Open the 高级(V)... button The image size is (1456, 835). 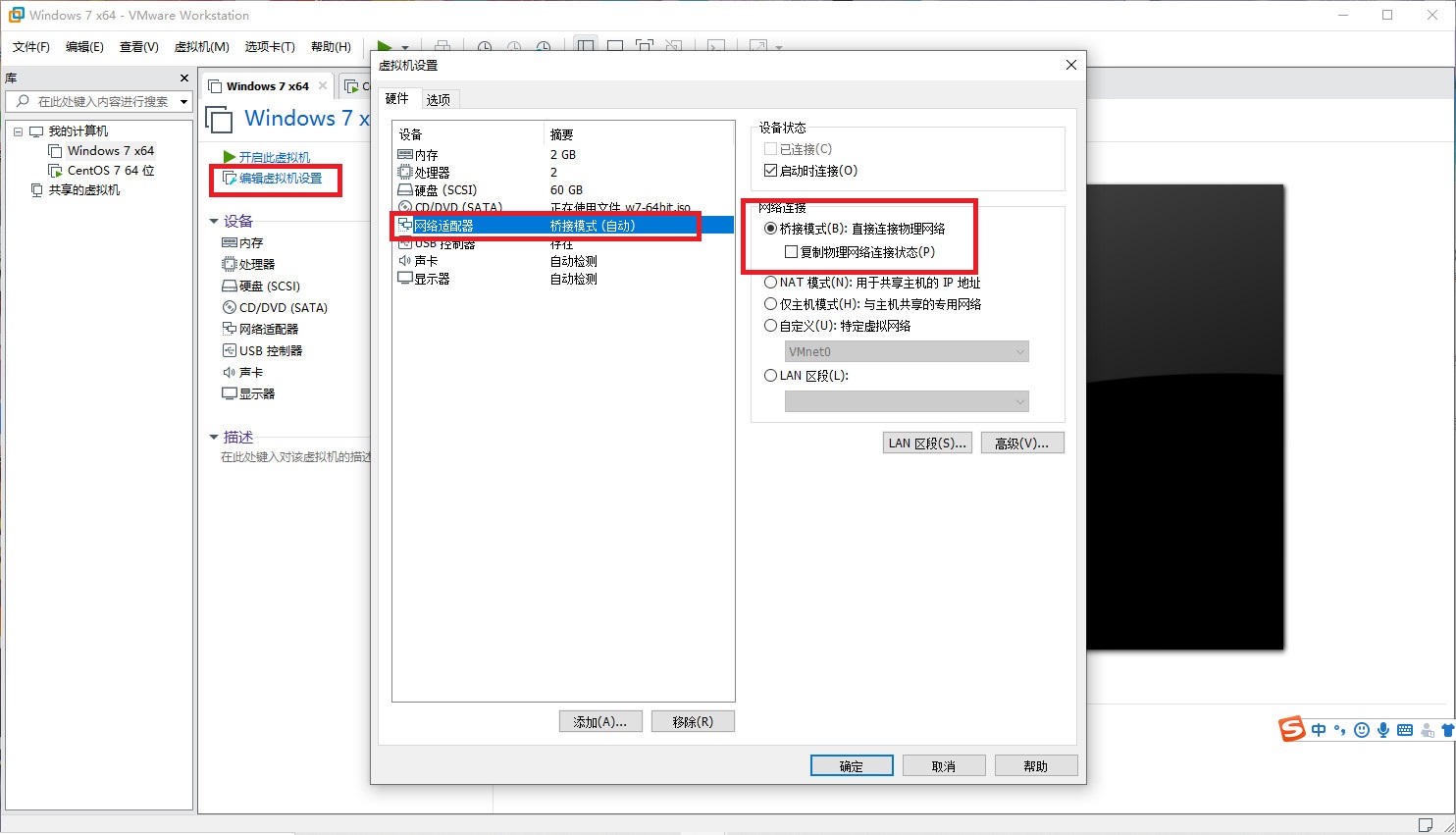pyautogui.click(x=1022, y=444)
